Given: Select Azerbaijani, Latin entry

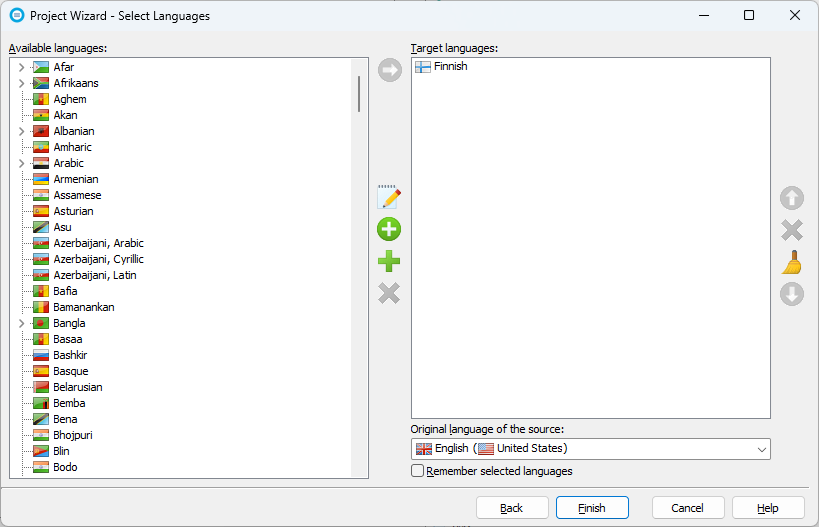Looking at the screenshot, I should pos(95,275).
